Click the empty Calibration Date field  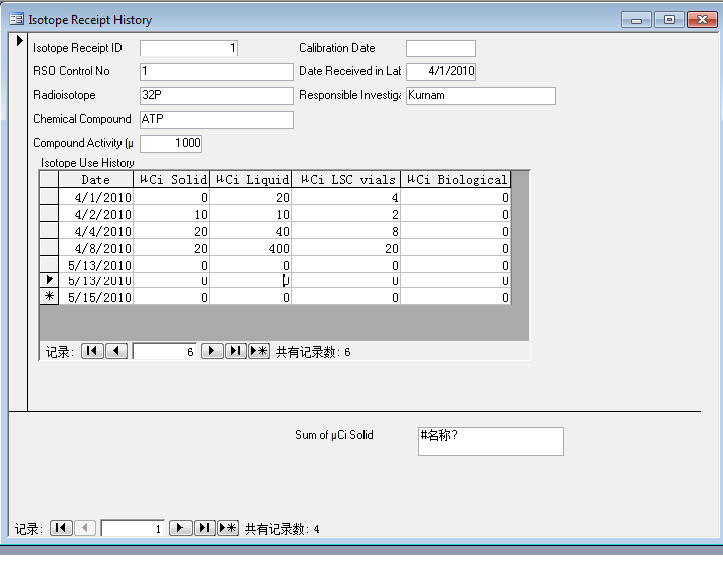[441, 48]
